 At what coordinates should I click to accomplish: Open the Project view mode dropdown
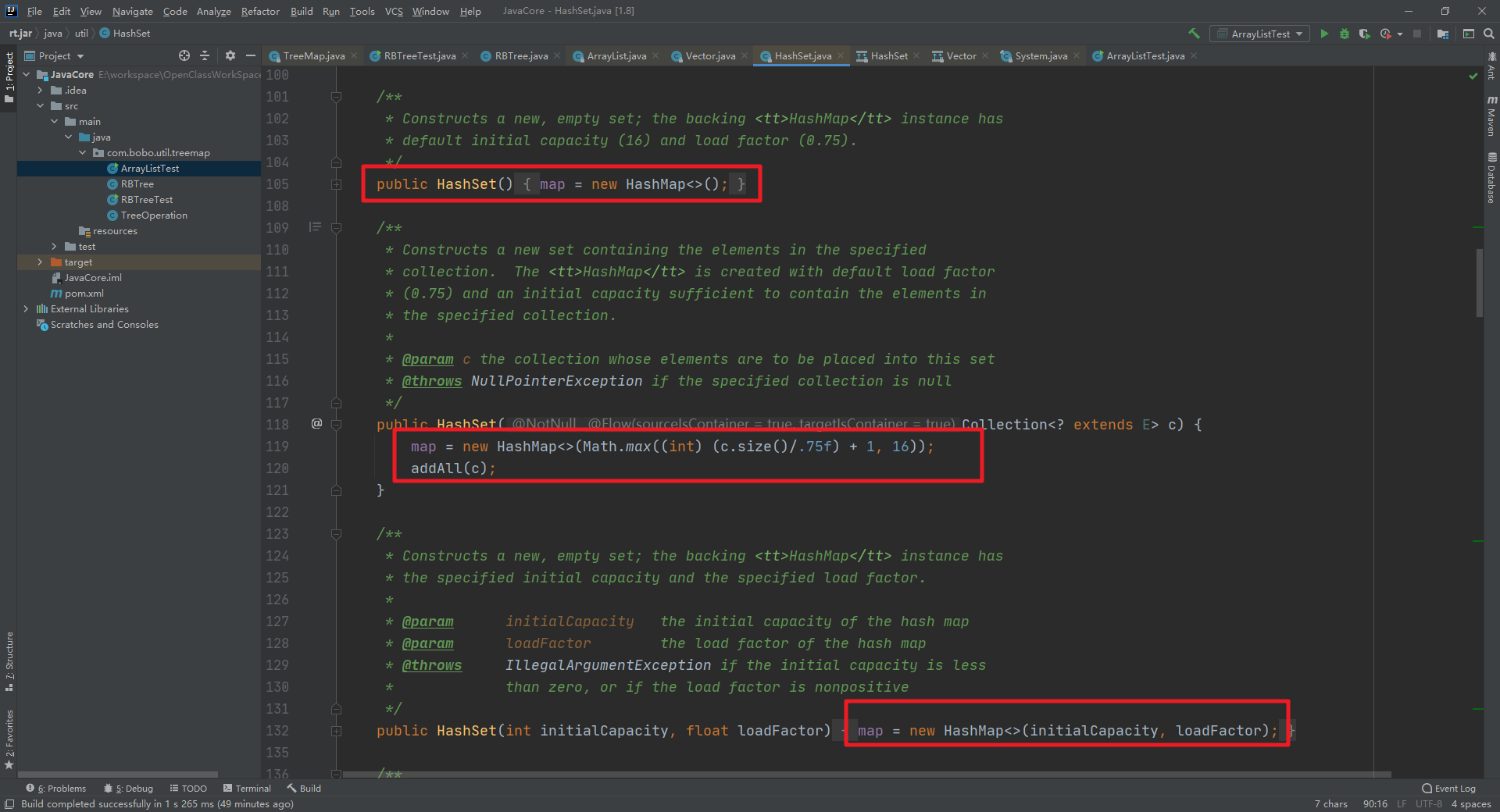[x=54, y=55]
